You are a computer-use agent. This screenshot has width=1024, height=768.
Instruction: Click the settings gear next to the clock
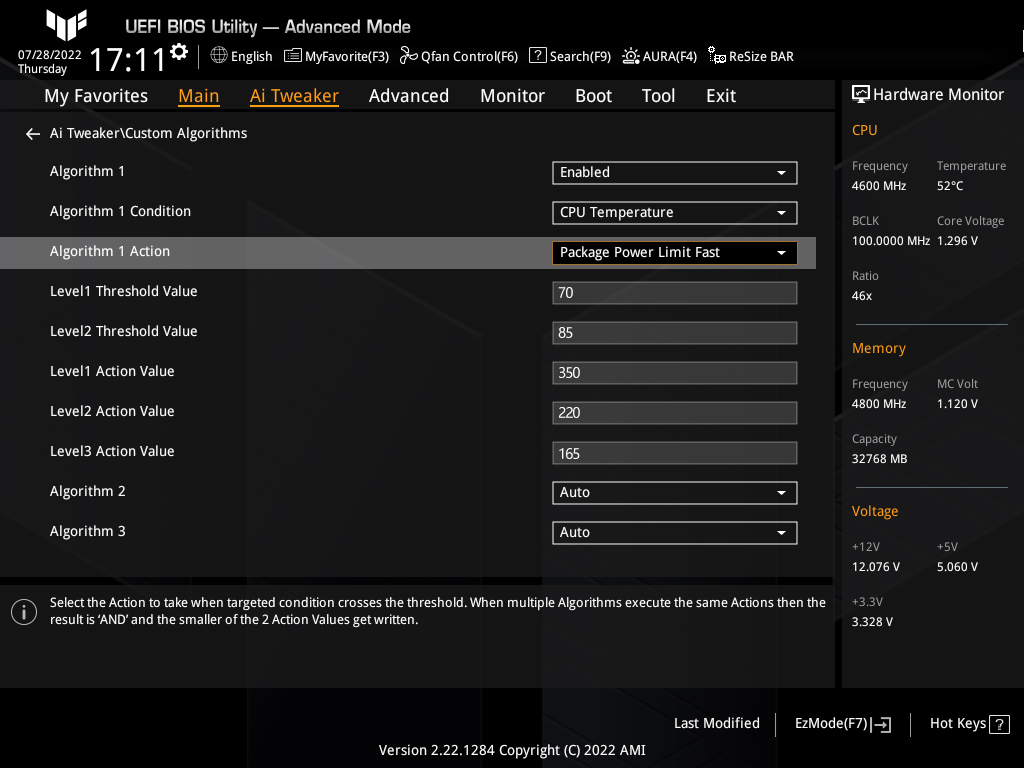point(179,52)
